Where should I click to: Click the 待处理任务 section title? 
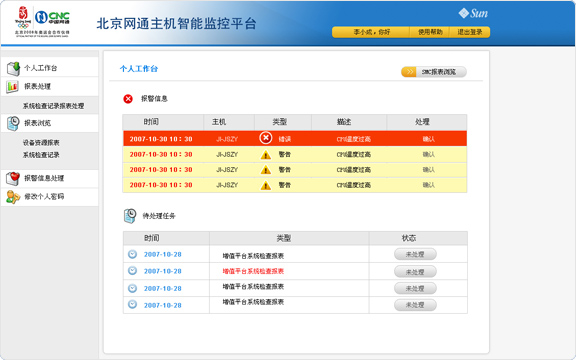tap(159, 216)
